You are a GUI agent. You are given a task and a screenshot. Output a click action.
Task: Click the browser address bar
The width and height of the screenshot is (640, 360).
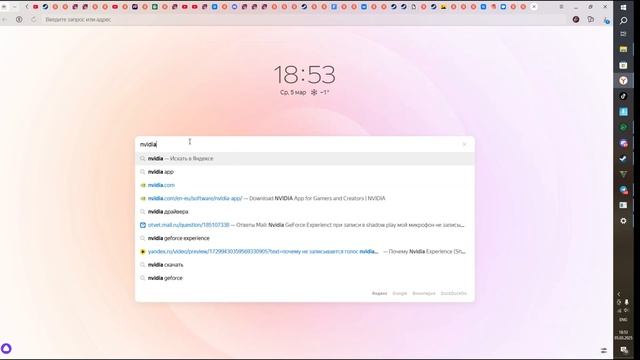click(x=304, y=20)
